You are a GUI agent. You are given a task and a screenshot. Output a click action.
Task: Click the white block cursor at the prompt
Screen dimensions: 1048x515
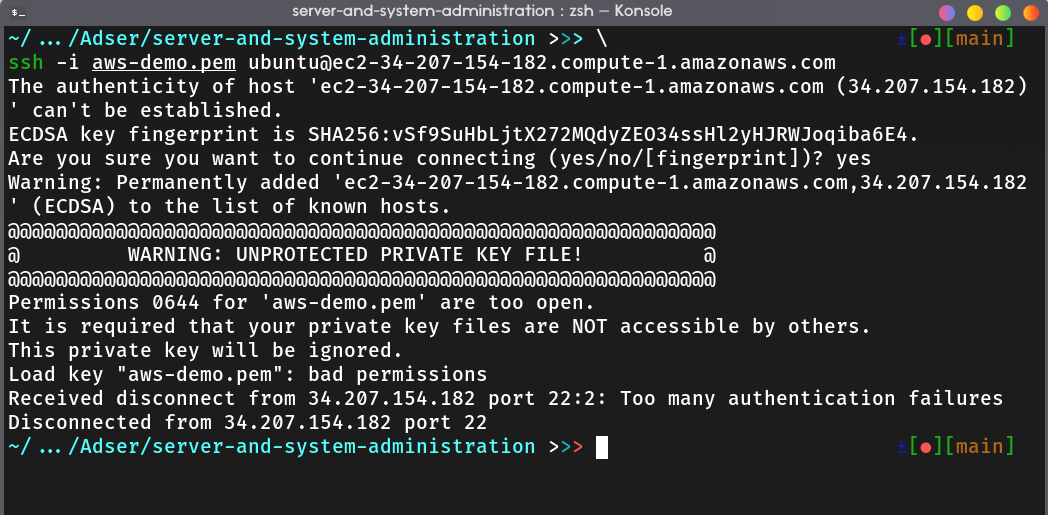coord(602,447)
